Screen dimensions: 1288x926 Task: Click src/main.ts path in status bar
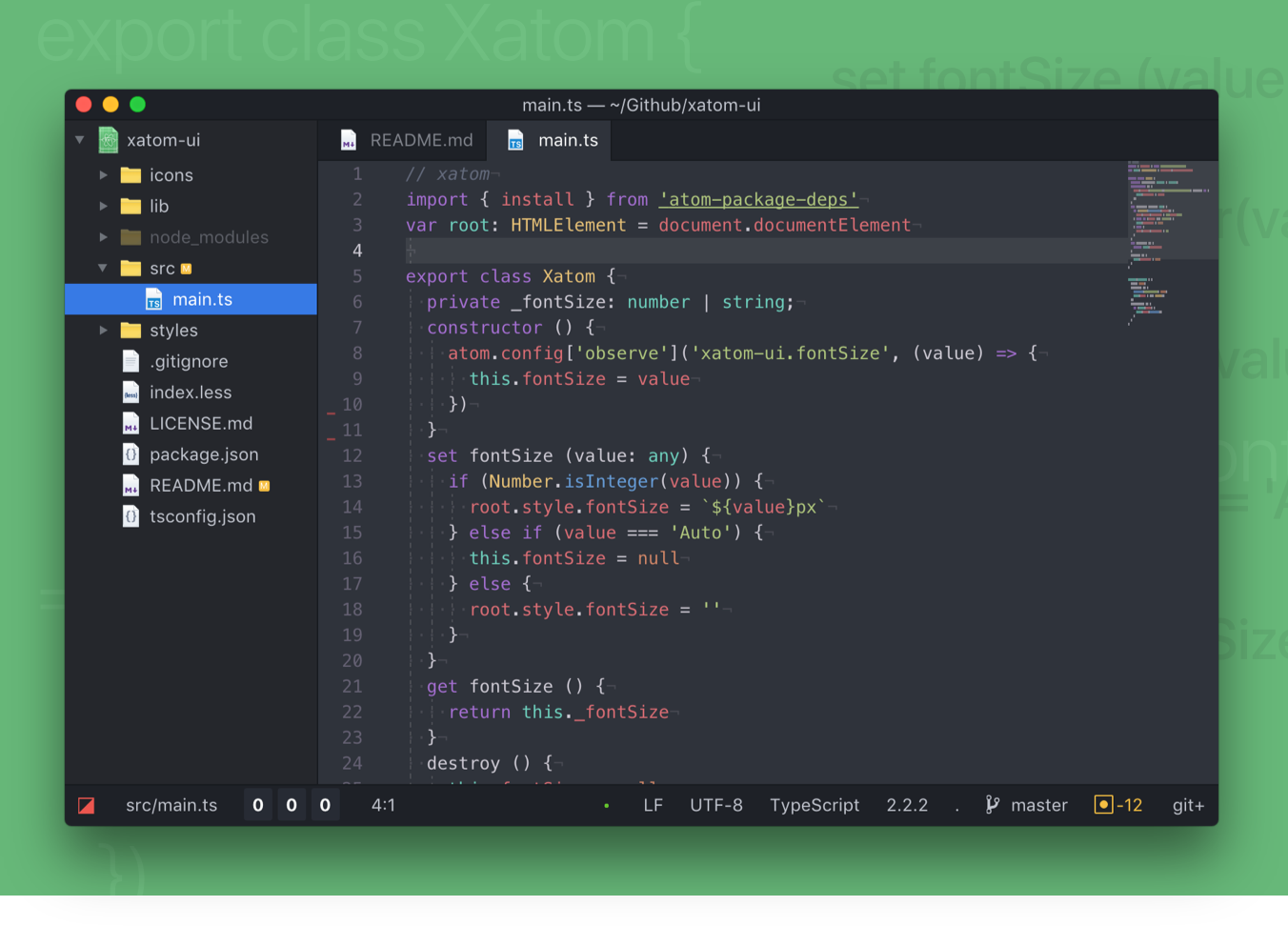[171, 805]
